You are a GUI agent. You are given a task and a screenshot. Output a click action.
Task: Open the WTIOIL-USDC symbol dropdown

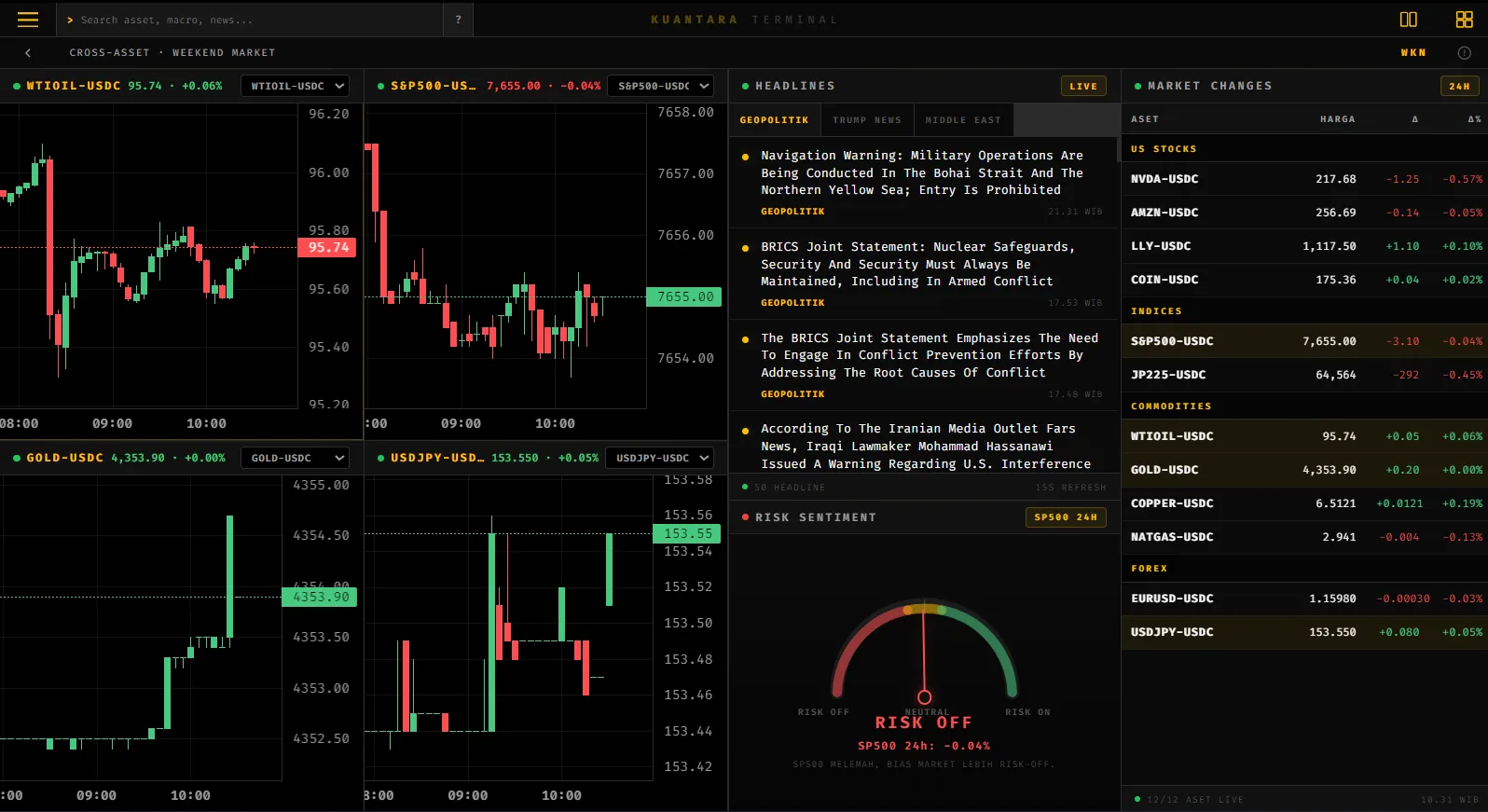coord(295,86)
